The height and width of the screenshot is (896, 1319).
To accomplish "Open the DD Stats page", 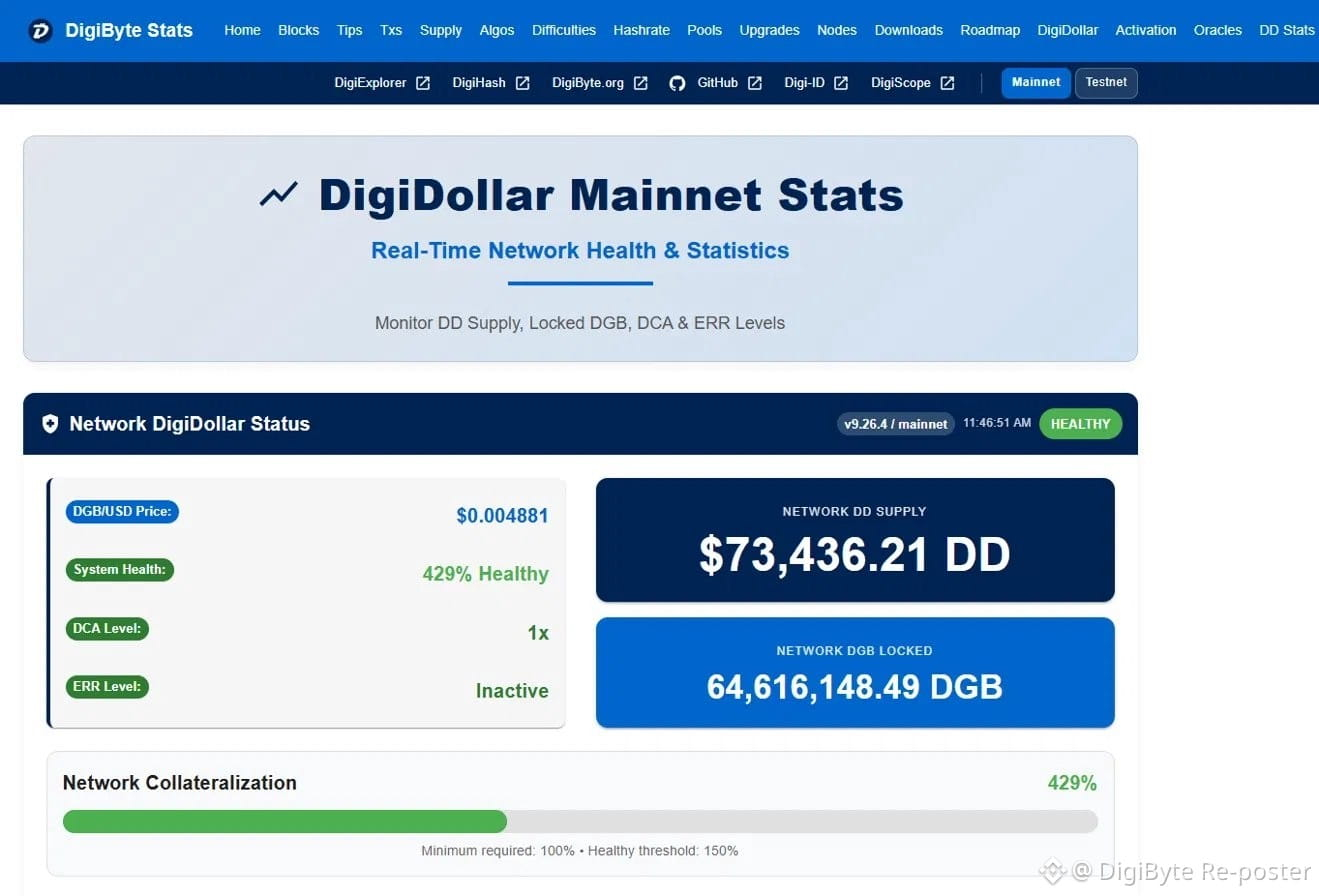I will 1287,30.
